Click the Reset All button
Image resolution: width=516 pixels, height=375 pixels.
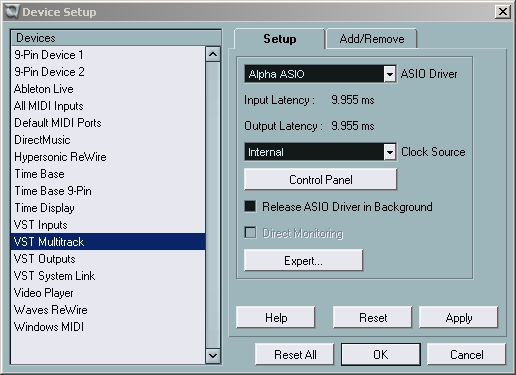(295, 354)
